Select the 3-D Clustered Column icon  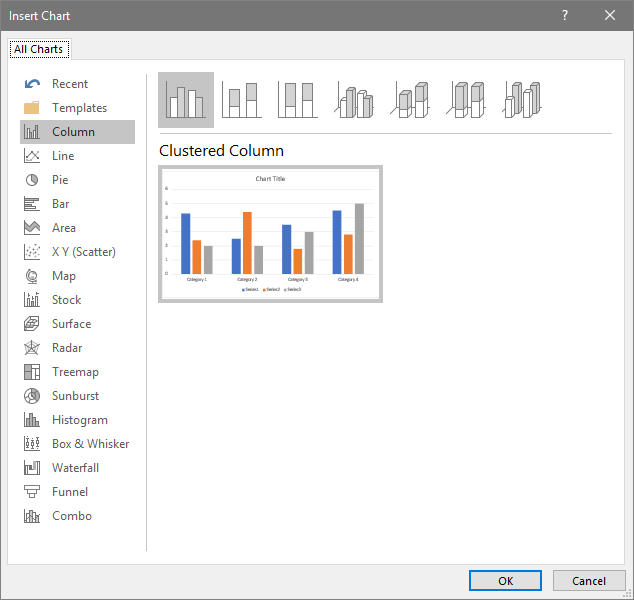(354, 100)
